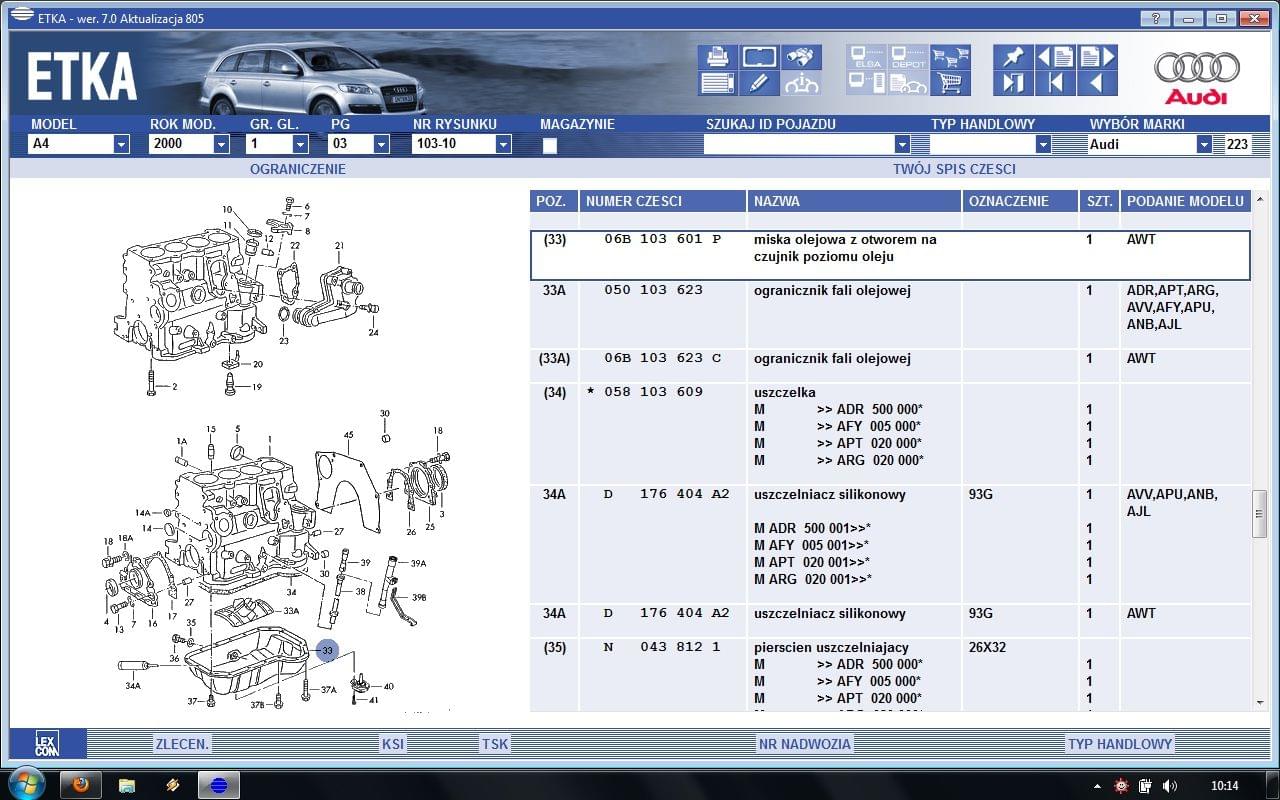Click the empty frame icon beside the printer
The width and height of the screenshot is (1280, 800).
[760, 57]
